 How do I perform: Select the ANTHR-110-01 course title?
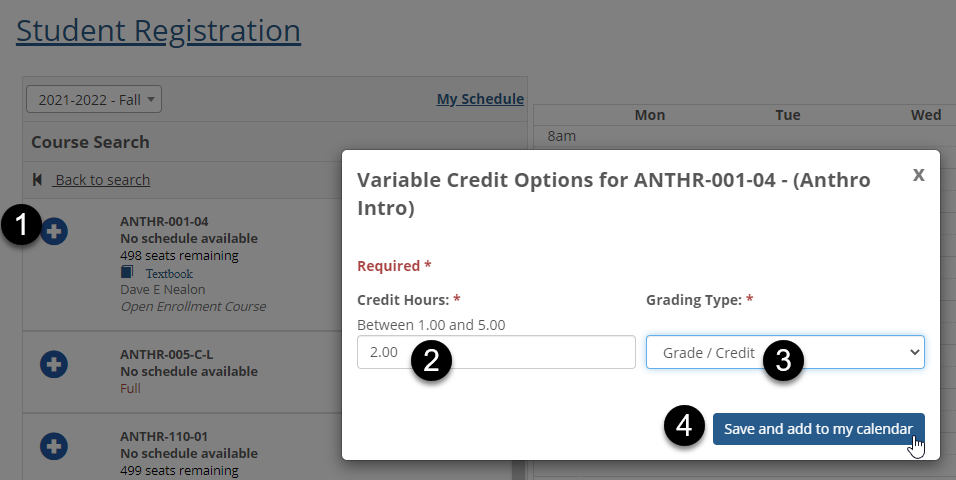click(x=164, y=436)
